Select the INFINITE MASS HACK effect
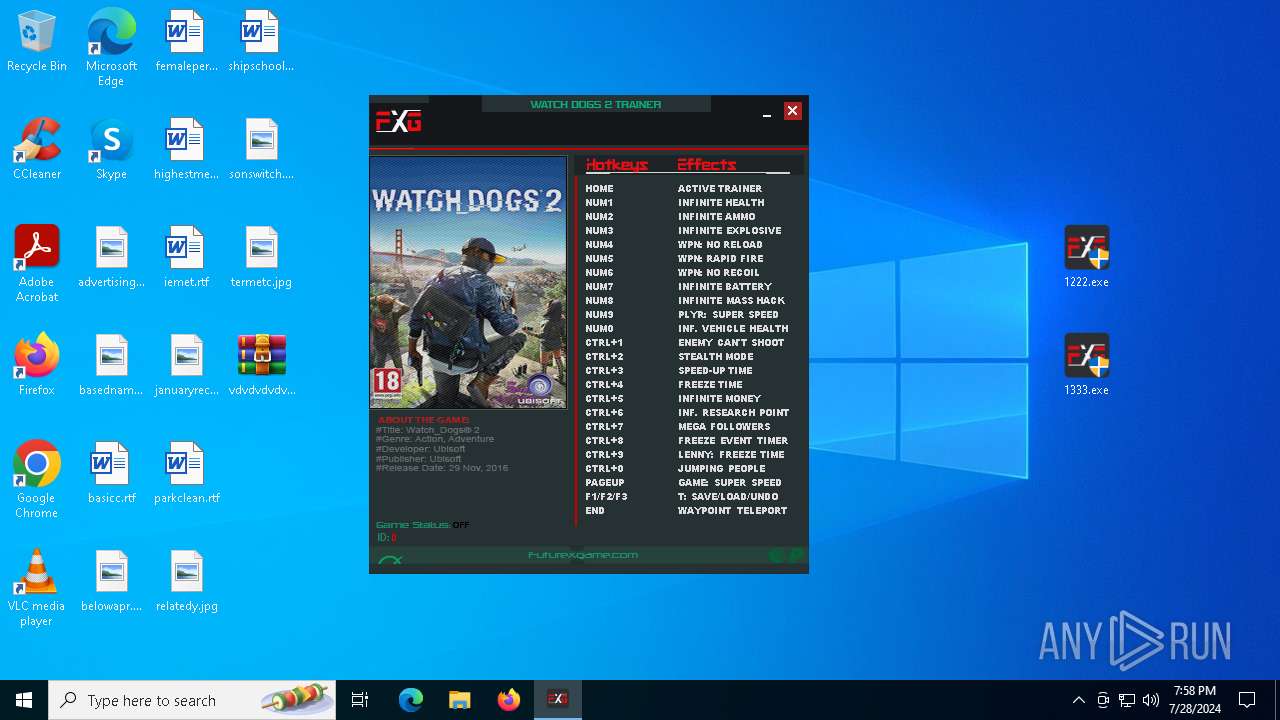The image size is (1280, 720). pos(732,300)
